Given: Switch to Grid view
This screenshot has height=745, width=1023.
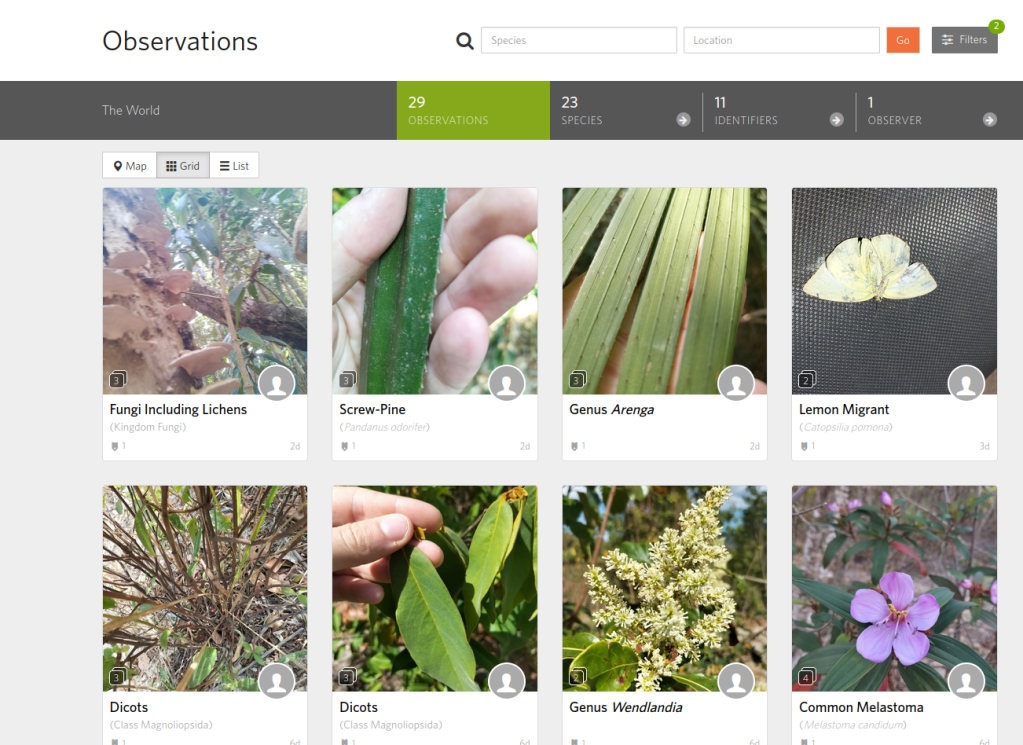Looking at the screenshot, I should [x=183, y=166].
